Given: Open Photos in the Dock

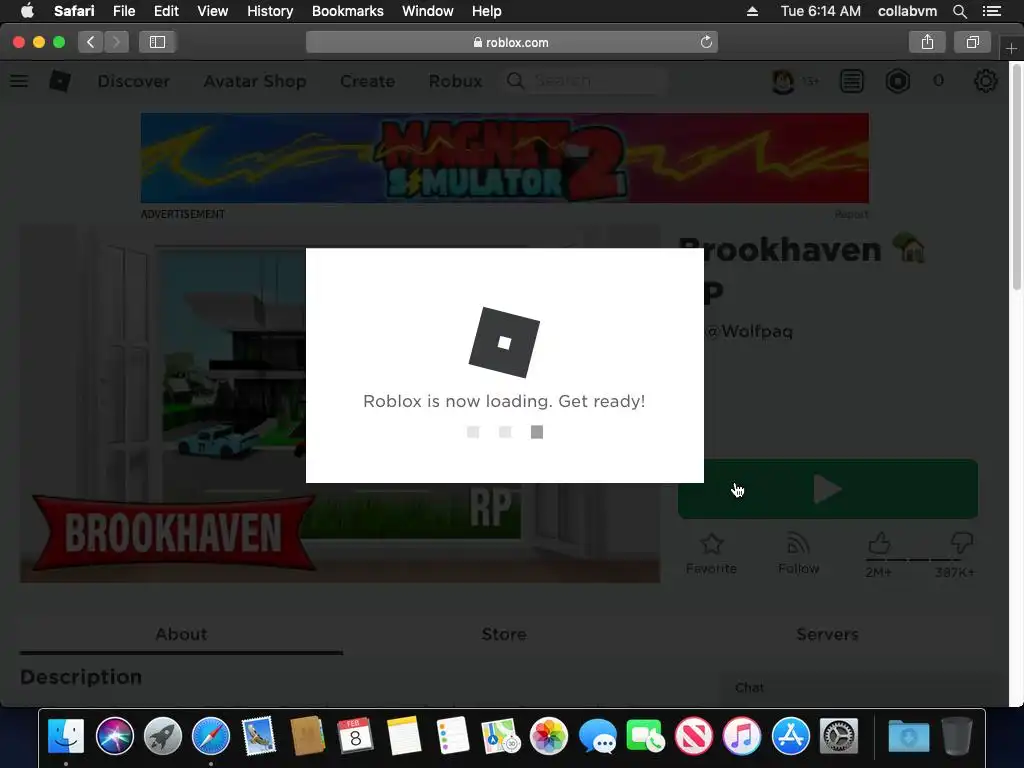Looking at the screenshot, I should click(x=549, y=735).
